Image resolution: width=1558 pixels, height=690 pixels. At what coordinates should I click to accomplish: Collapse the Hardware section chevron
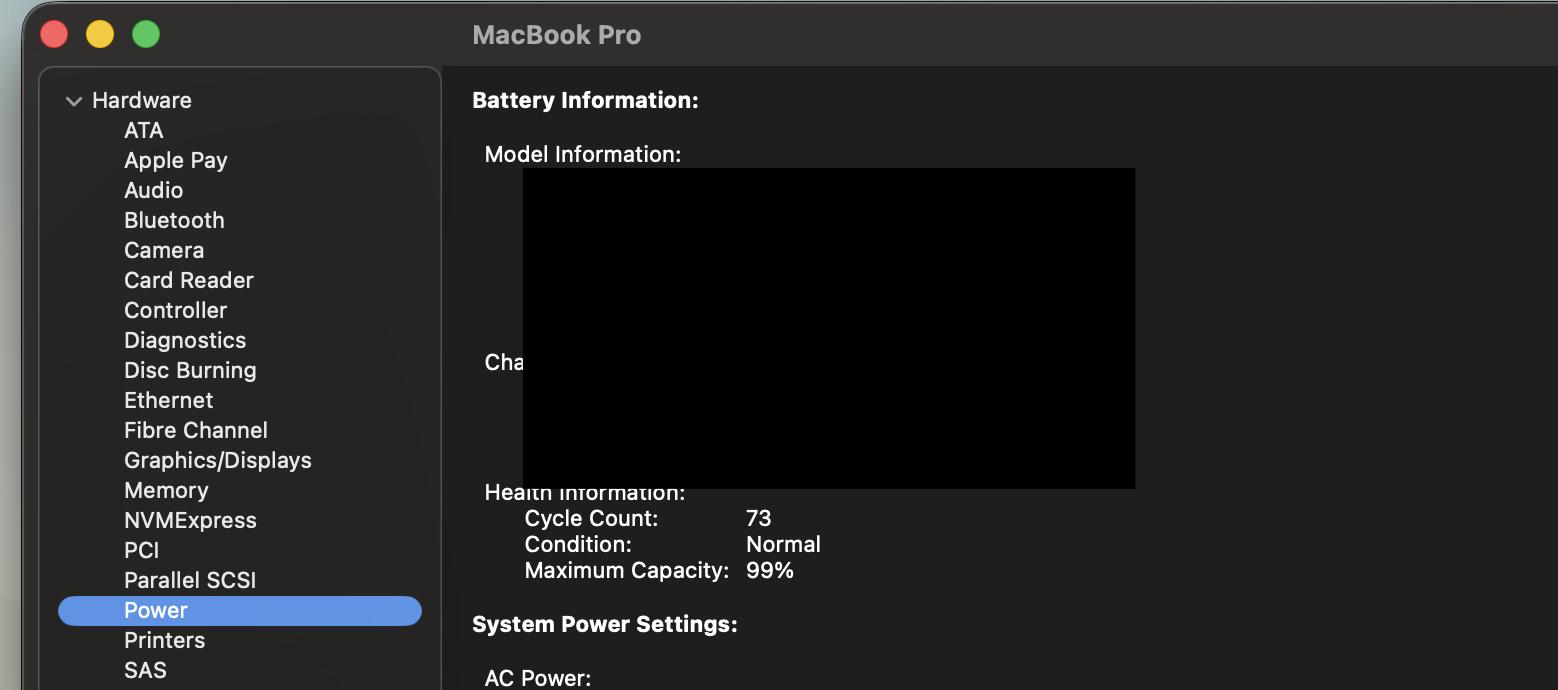73,101
